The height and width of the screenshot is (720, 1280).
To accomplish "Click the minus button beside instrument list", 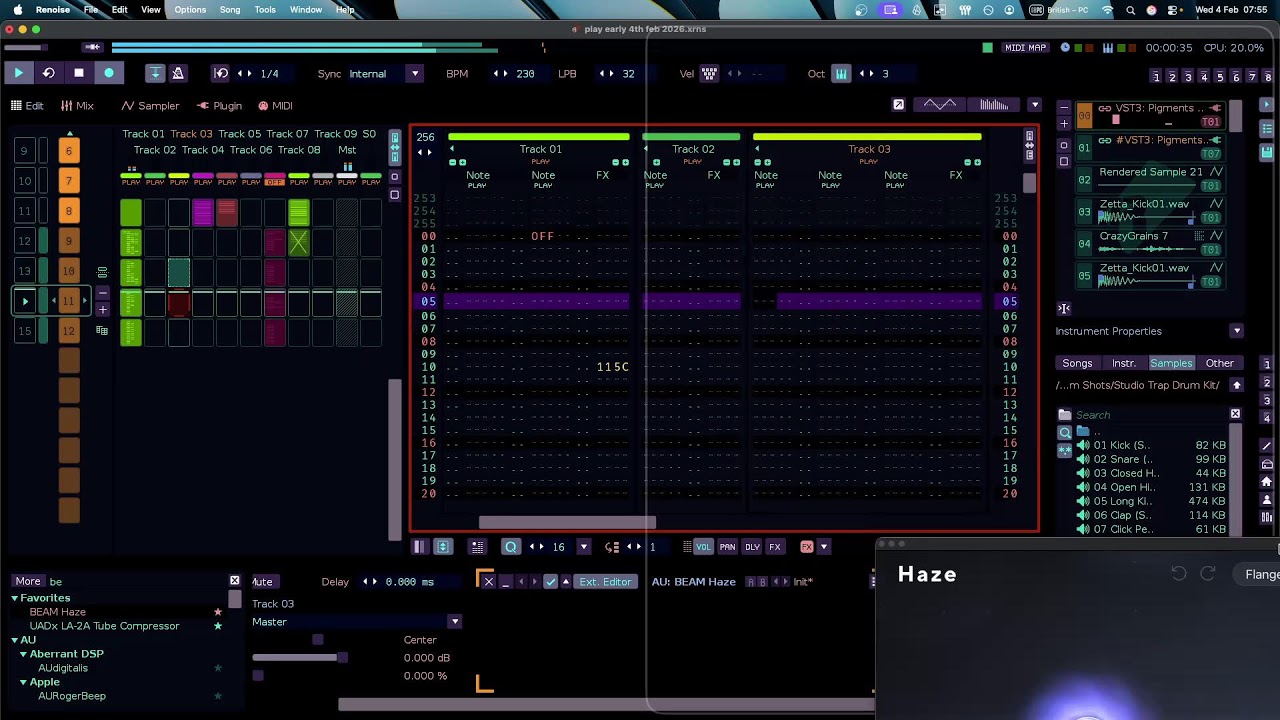I will [x=1064, y=108].
